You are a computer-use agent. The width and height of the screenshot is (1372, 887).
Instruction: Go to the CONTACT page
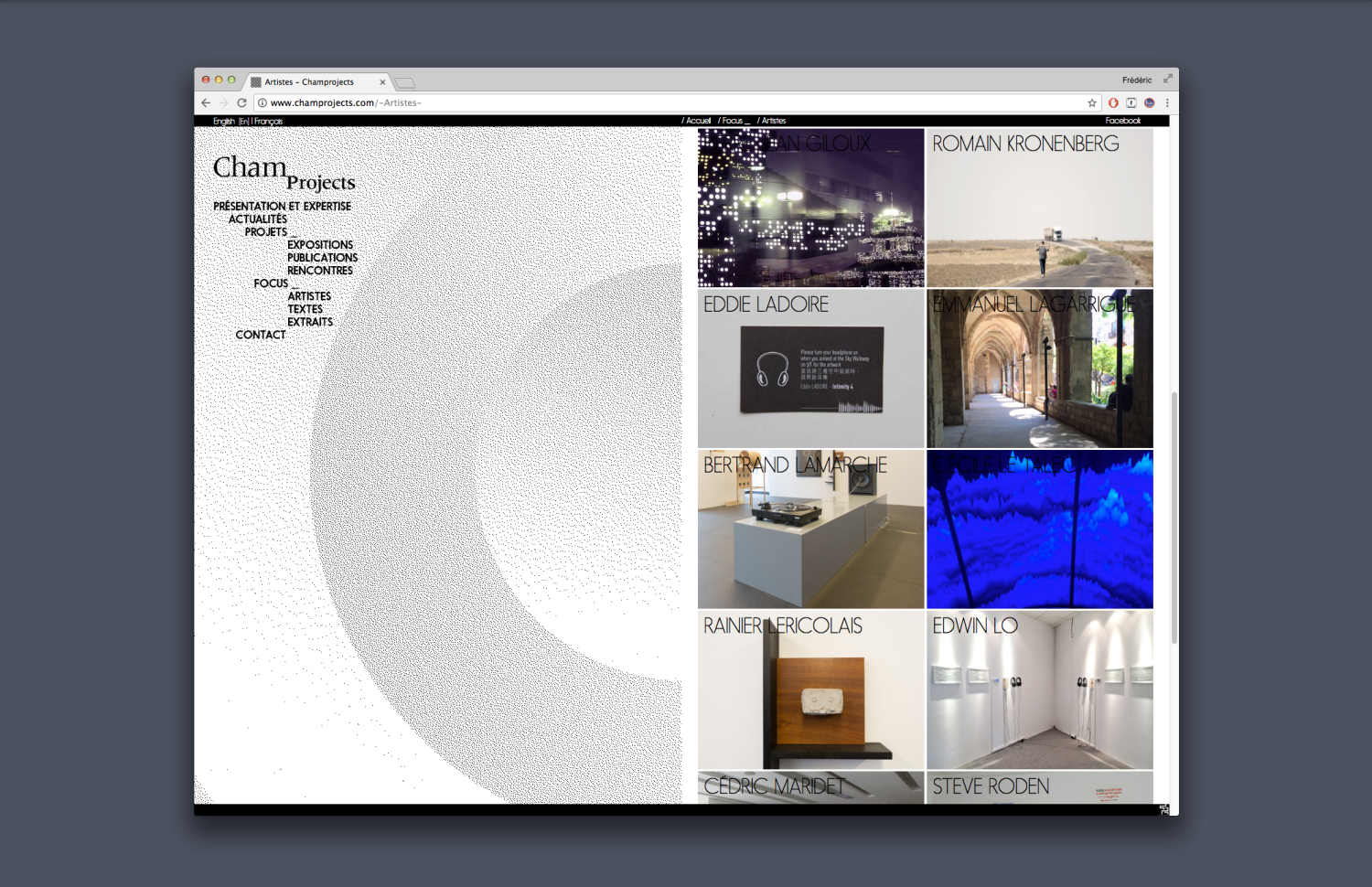pyautogui.click(x=261, y=335)
